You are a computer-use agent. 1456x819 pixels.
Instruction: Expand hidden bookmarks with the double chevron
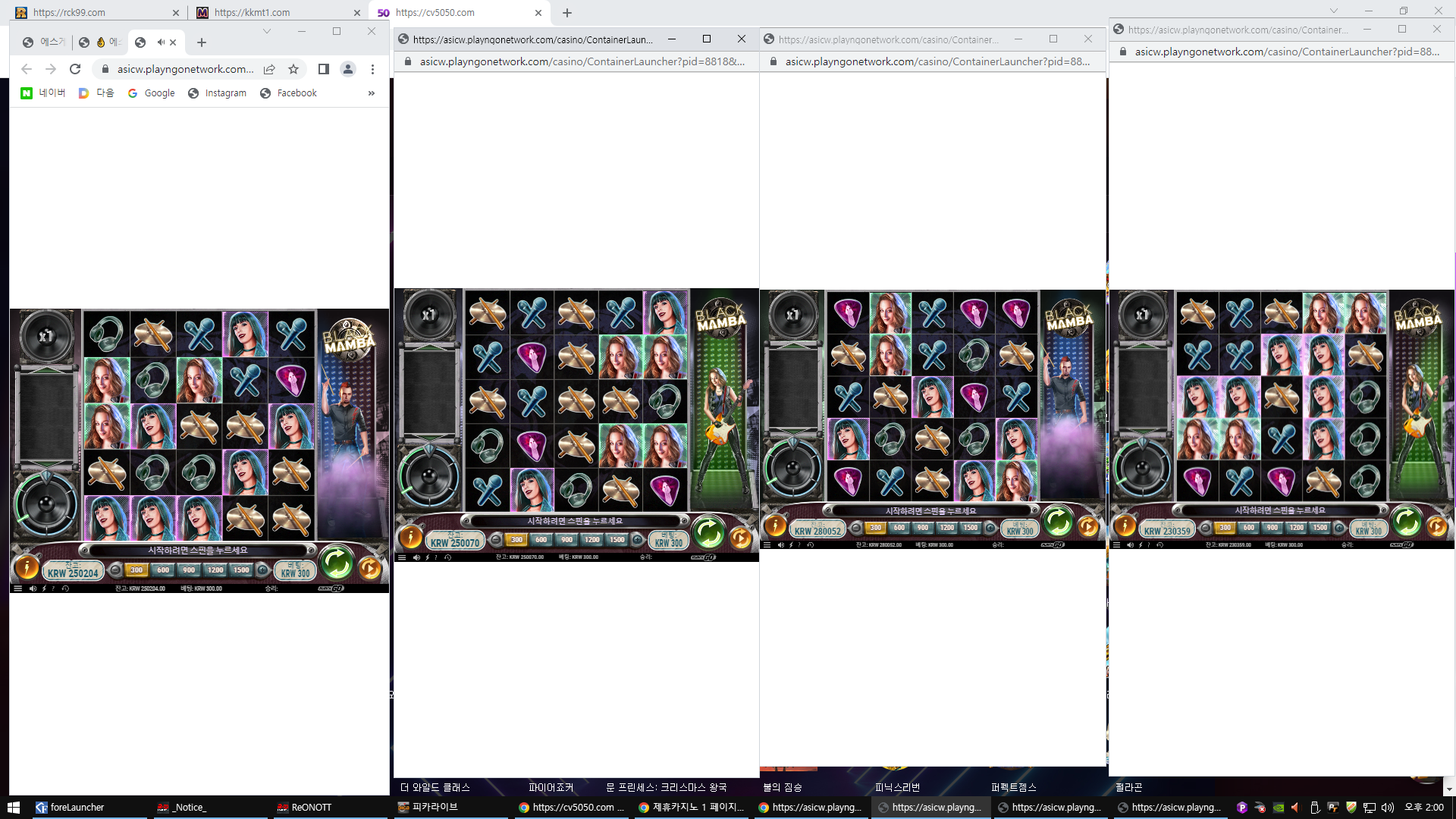[x=372, y=93]
